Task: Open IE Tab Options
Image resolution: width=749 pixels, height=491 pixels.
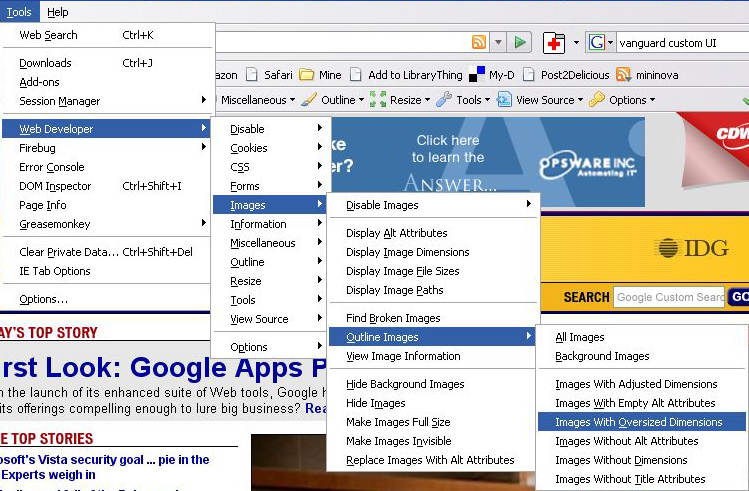Action: (107, 271)
